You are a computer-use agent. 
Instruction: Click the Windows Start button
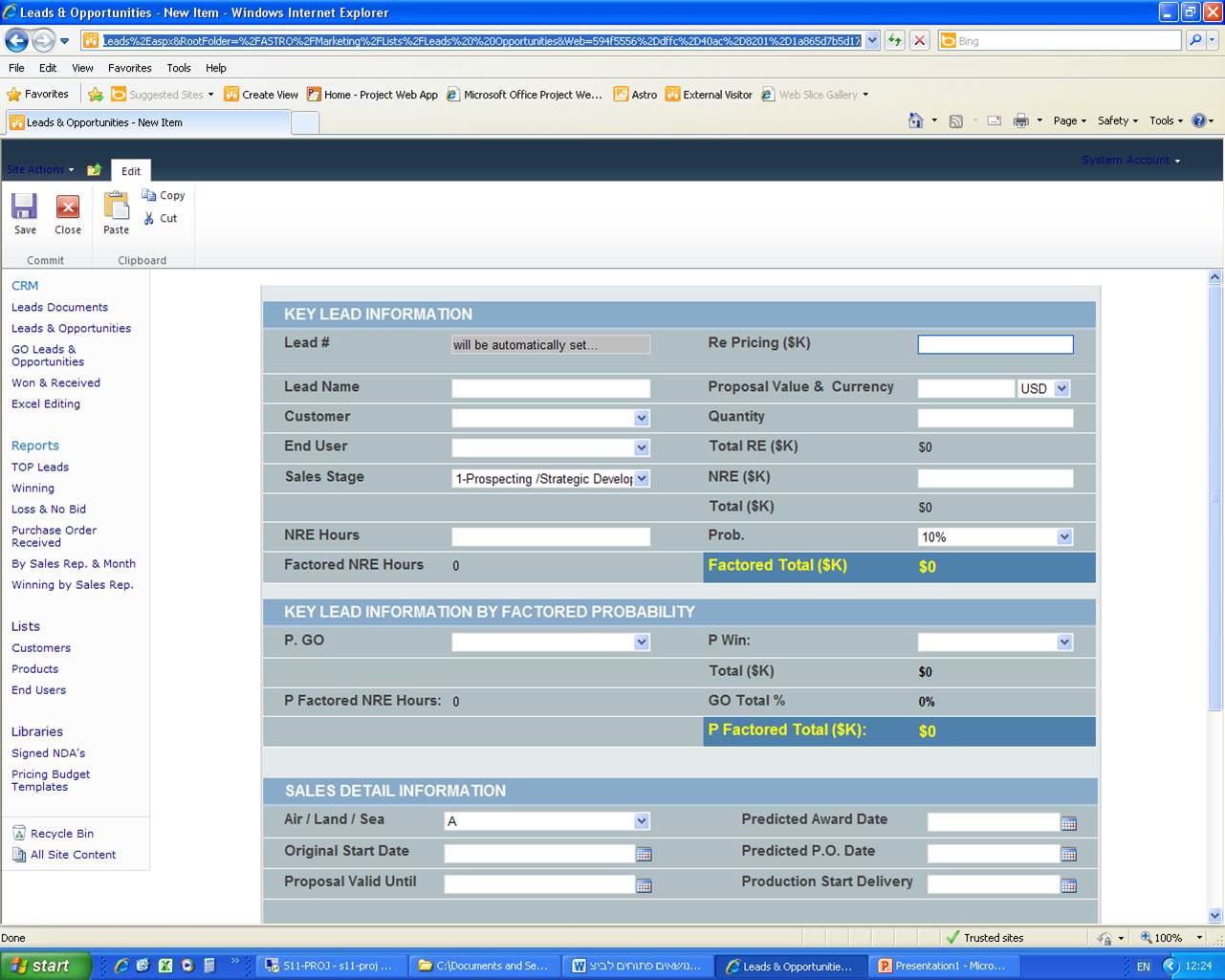(46, 966)
